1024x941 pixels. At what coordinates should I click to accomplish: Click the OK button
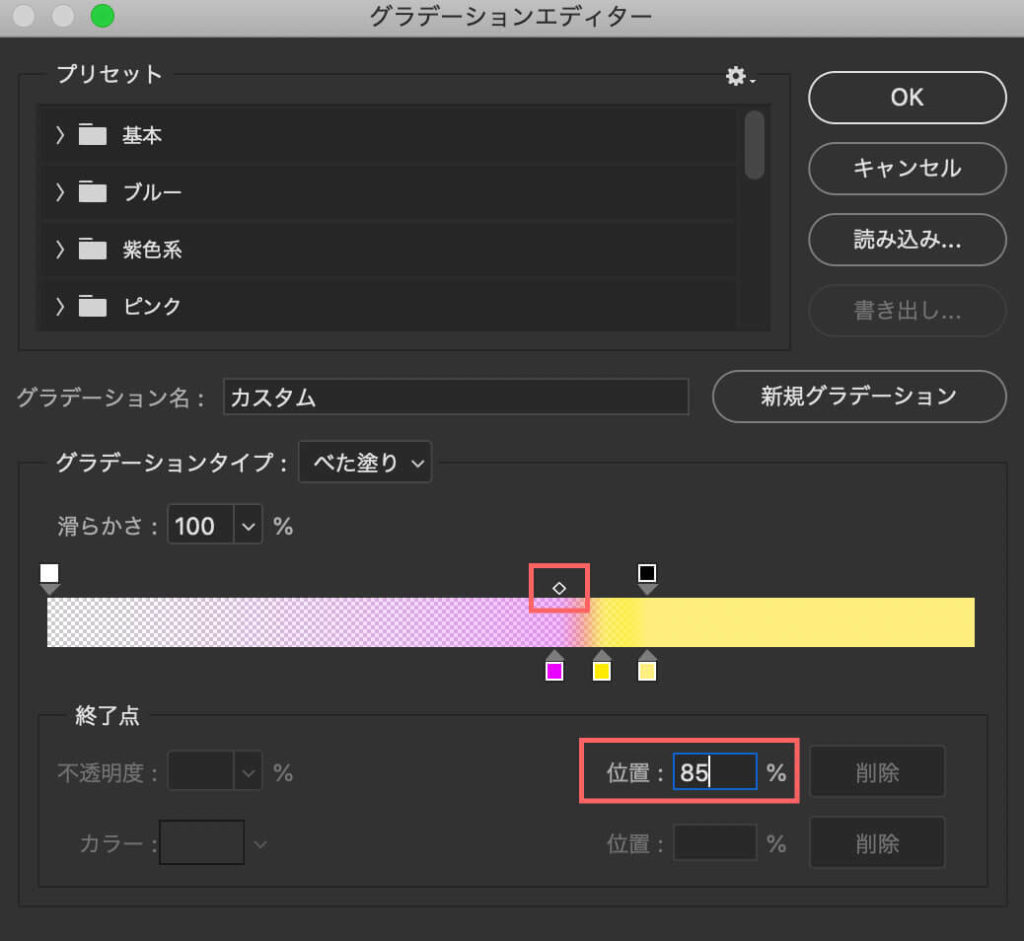click(x=906, y=97)
